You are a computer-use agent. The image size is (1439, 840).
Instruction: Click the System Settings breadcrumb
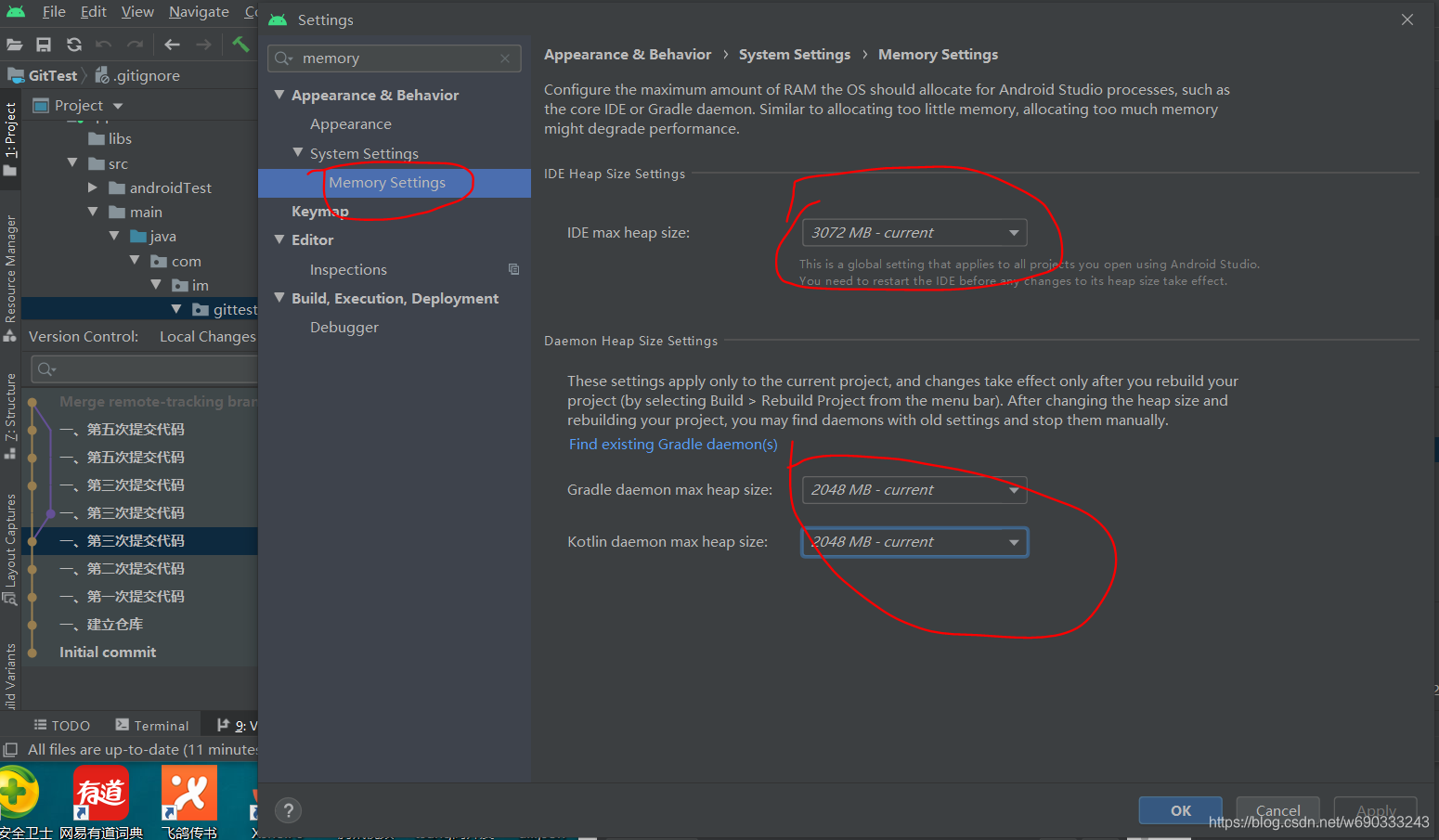tap(795, 55)
